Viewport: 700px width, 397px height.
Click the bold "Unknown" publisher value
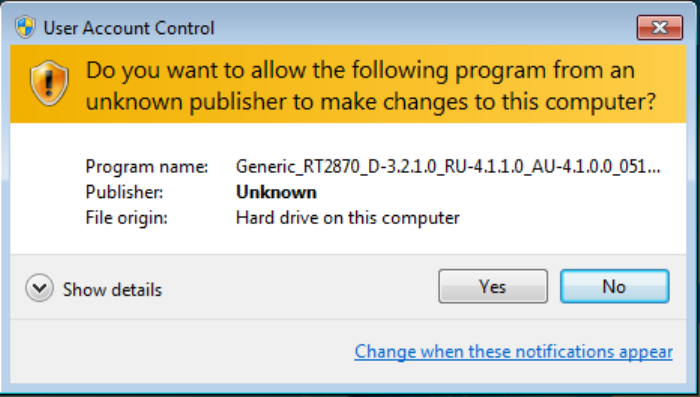[276, 192]
